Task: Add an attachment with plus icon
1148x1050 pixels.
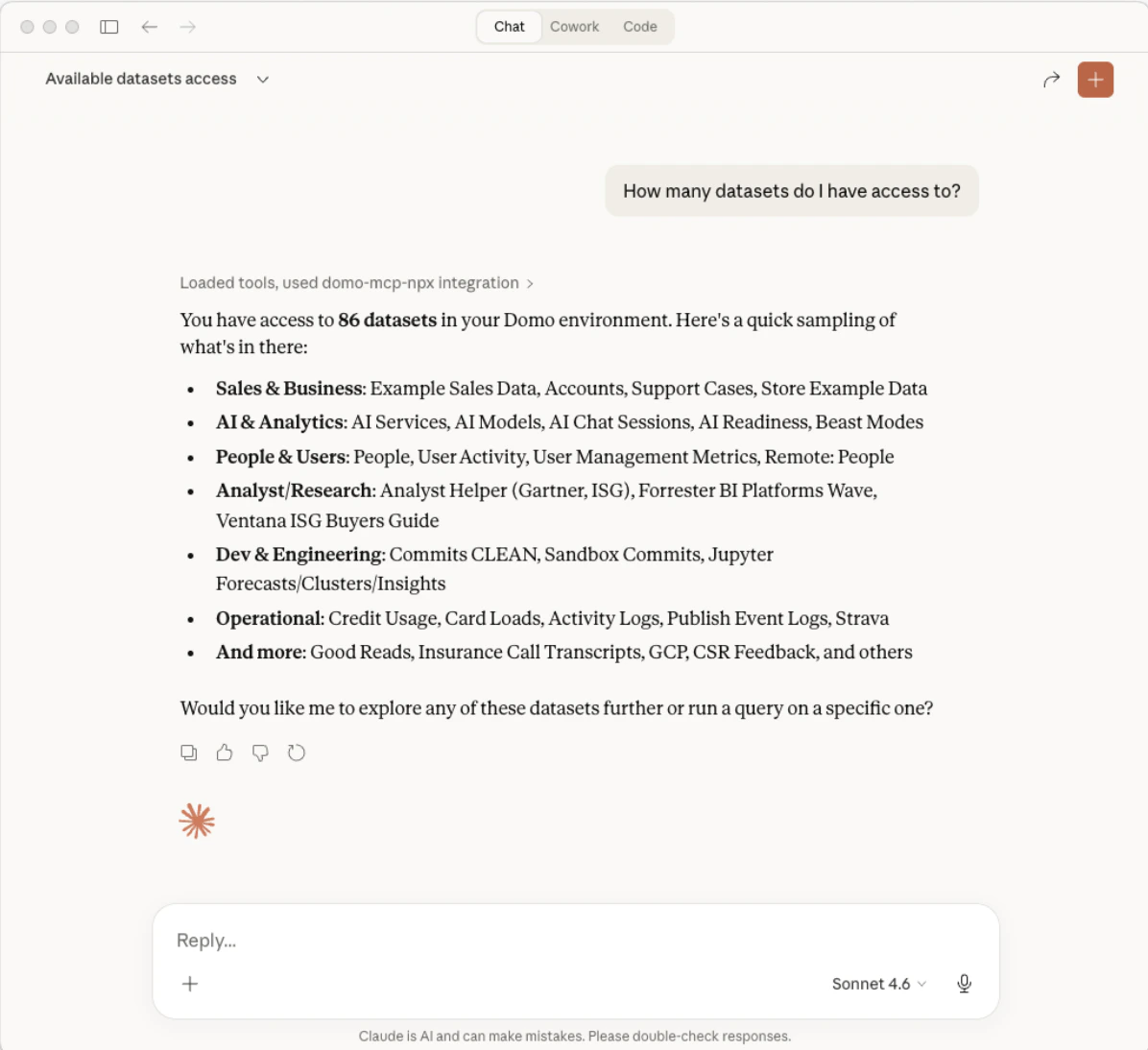Action: click(x=190, y=984)
